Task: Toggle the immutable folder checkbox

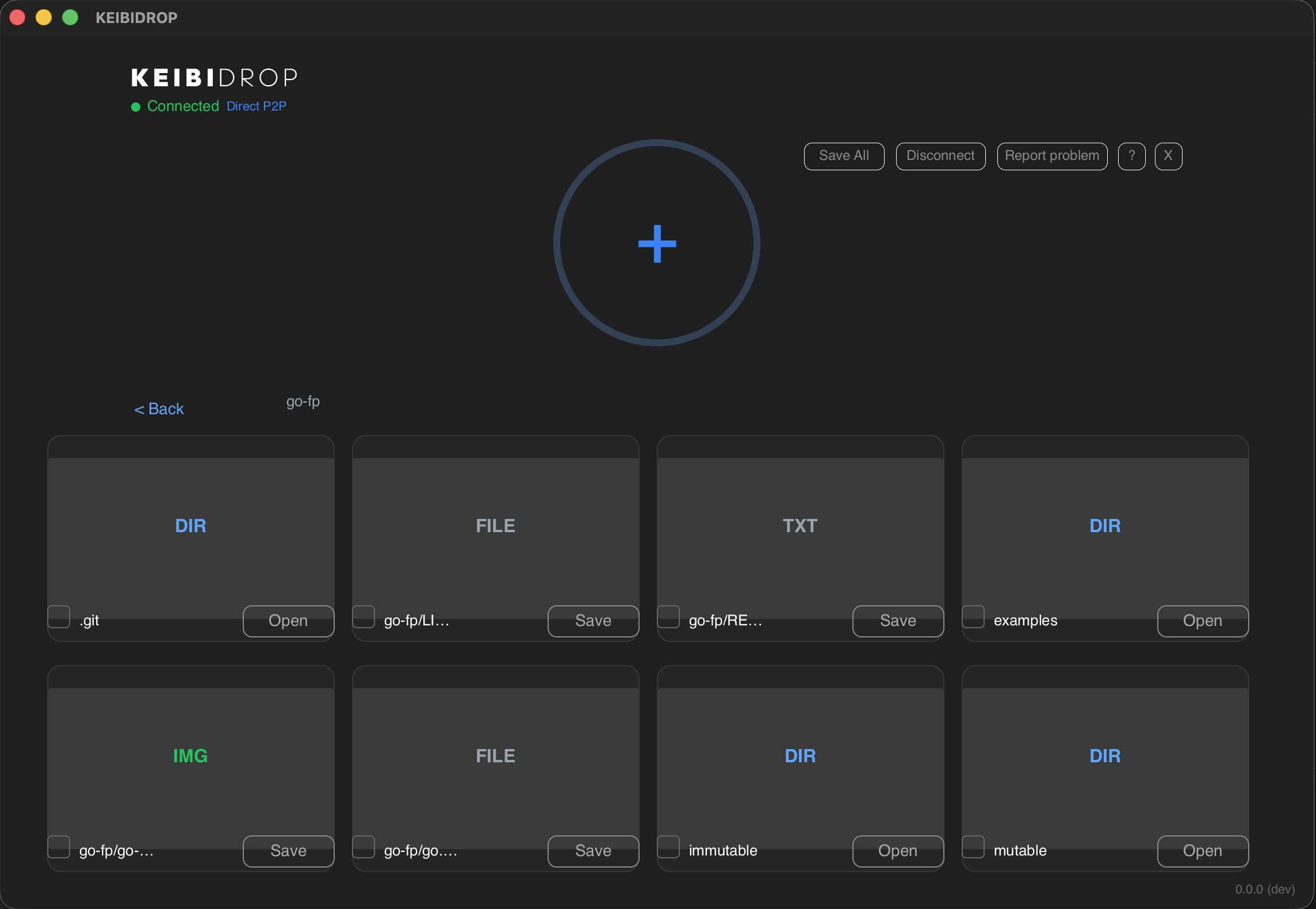Action: coord(668,847)
